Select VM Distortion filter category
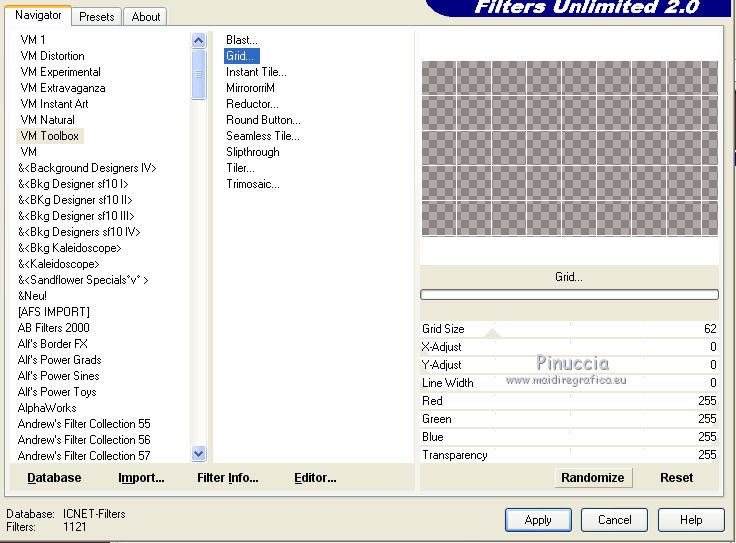The height and width of the screenshot is (543, 736). click(x=52, y=56)
